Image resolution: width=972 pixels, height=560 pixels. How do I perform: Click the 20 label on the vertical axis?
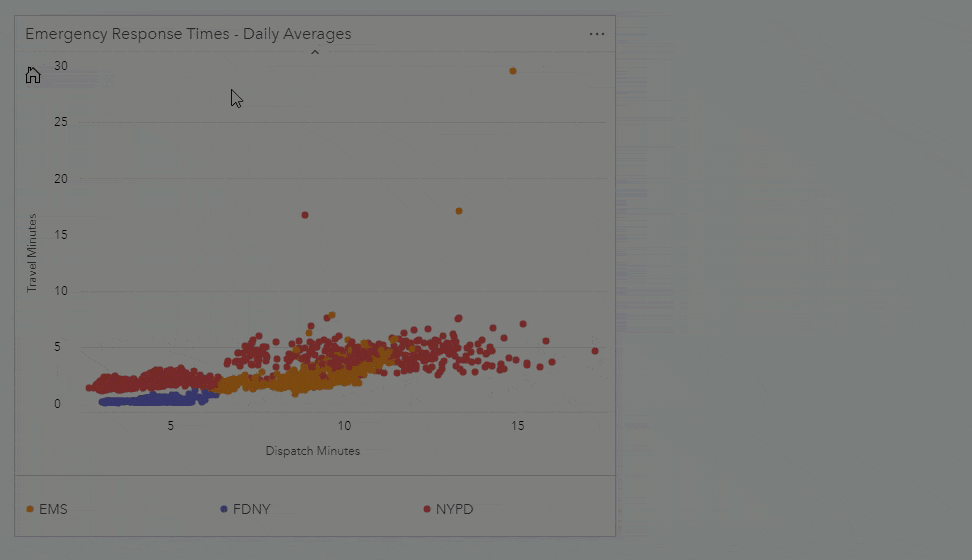click(x=62, y=179)
